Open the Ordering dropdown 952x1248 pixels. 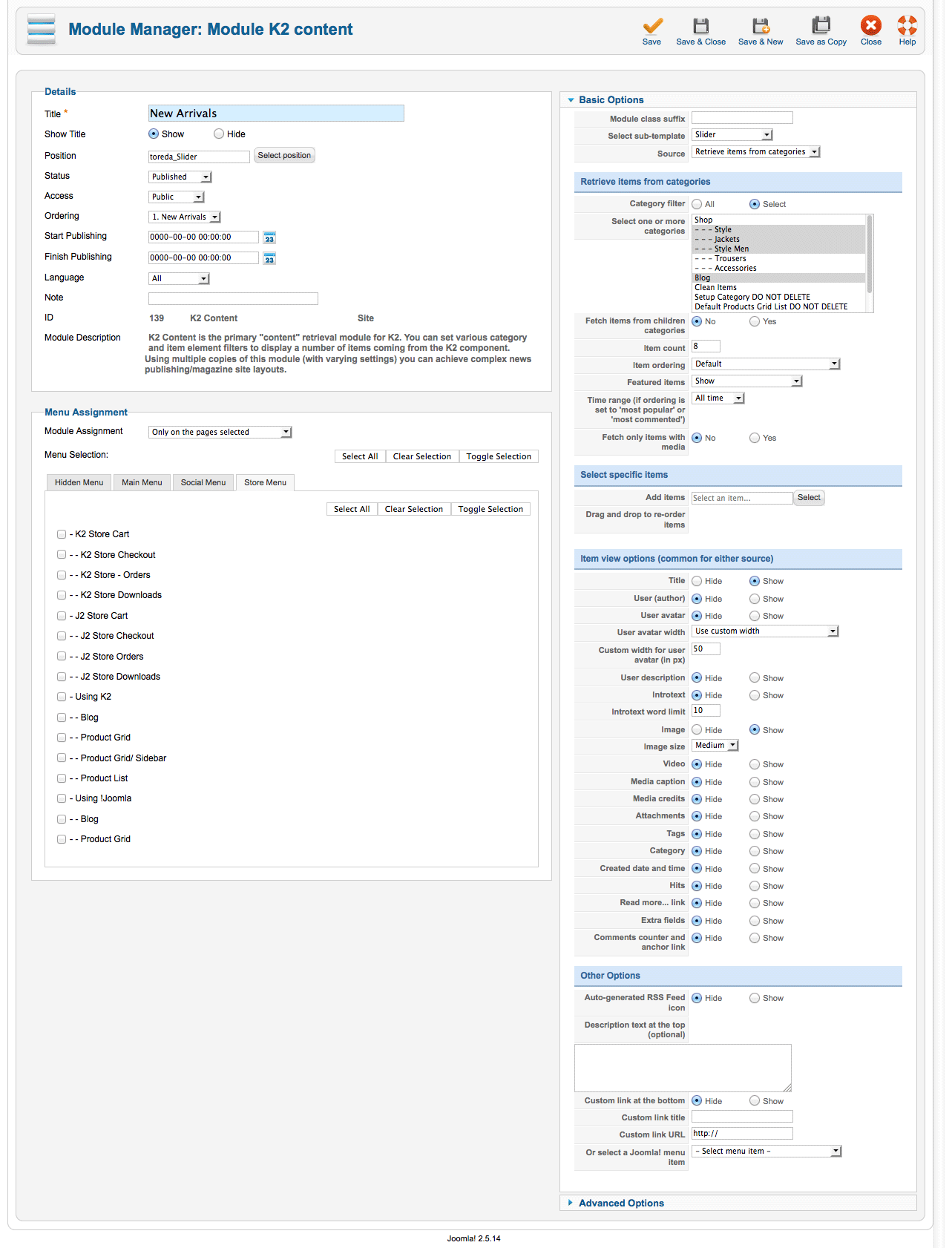pos(185,217)
